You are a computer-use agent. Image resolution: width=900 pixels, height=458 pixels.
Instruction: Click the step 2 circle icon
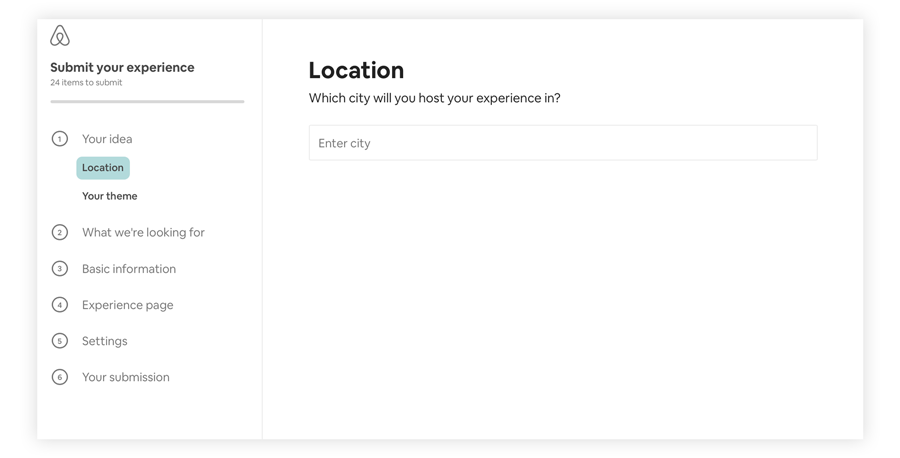[60, 232]
